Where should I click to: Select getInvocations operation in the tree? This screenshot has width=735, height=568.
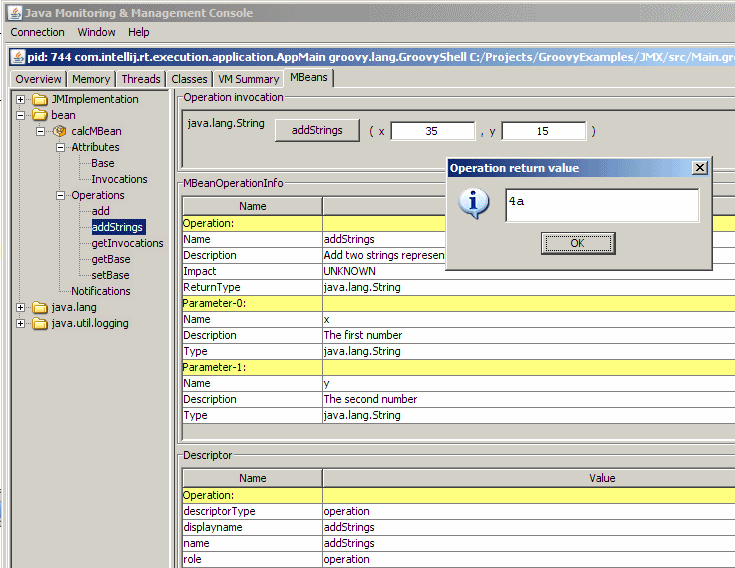[127, 243]
